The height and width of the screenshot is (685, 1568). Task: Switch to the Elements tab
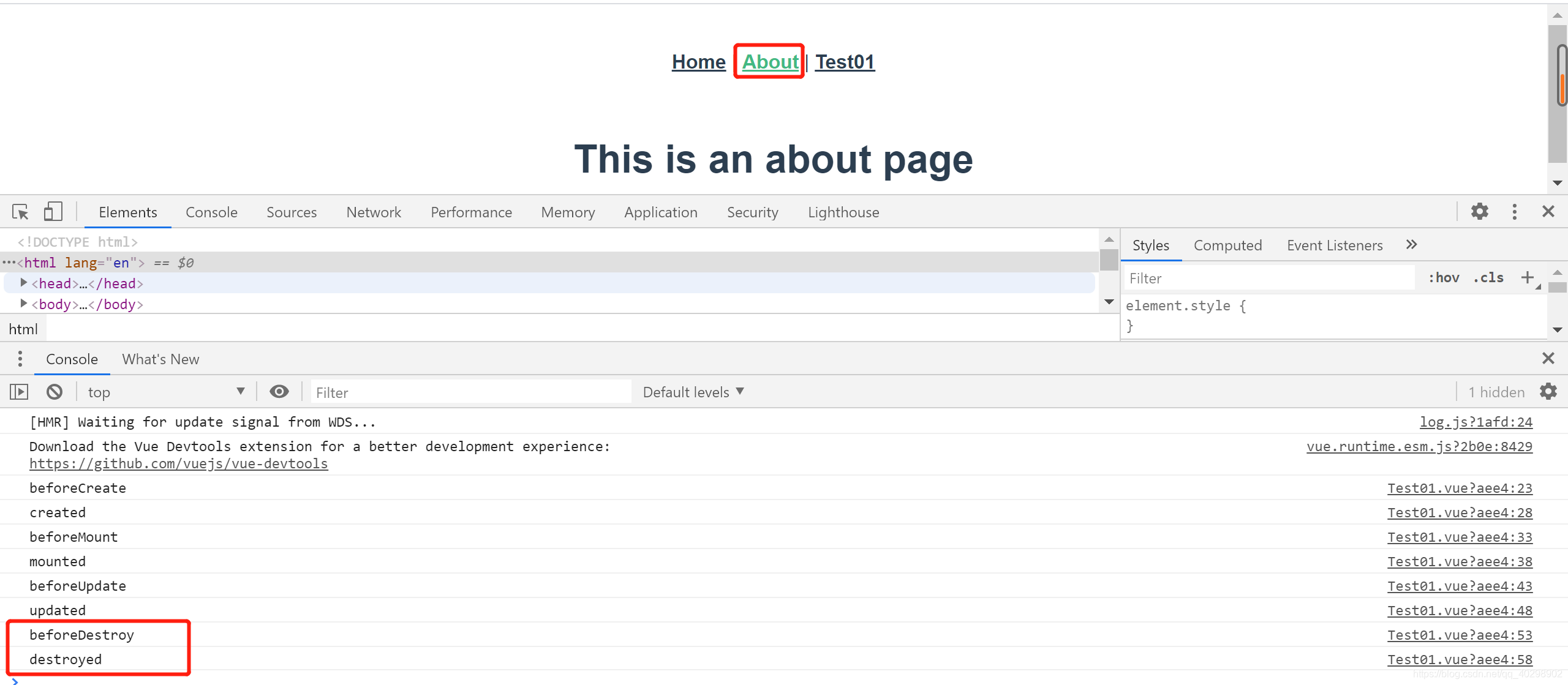tap(128, 212)
